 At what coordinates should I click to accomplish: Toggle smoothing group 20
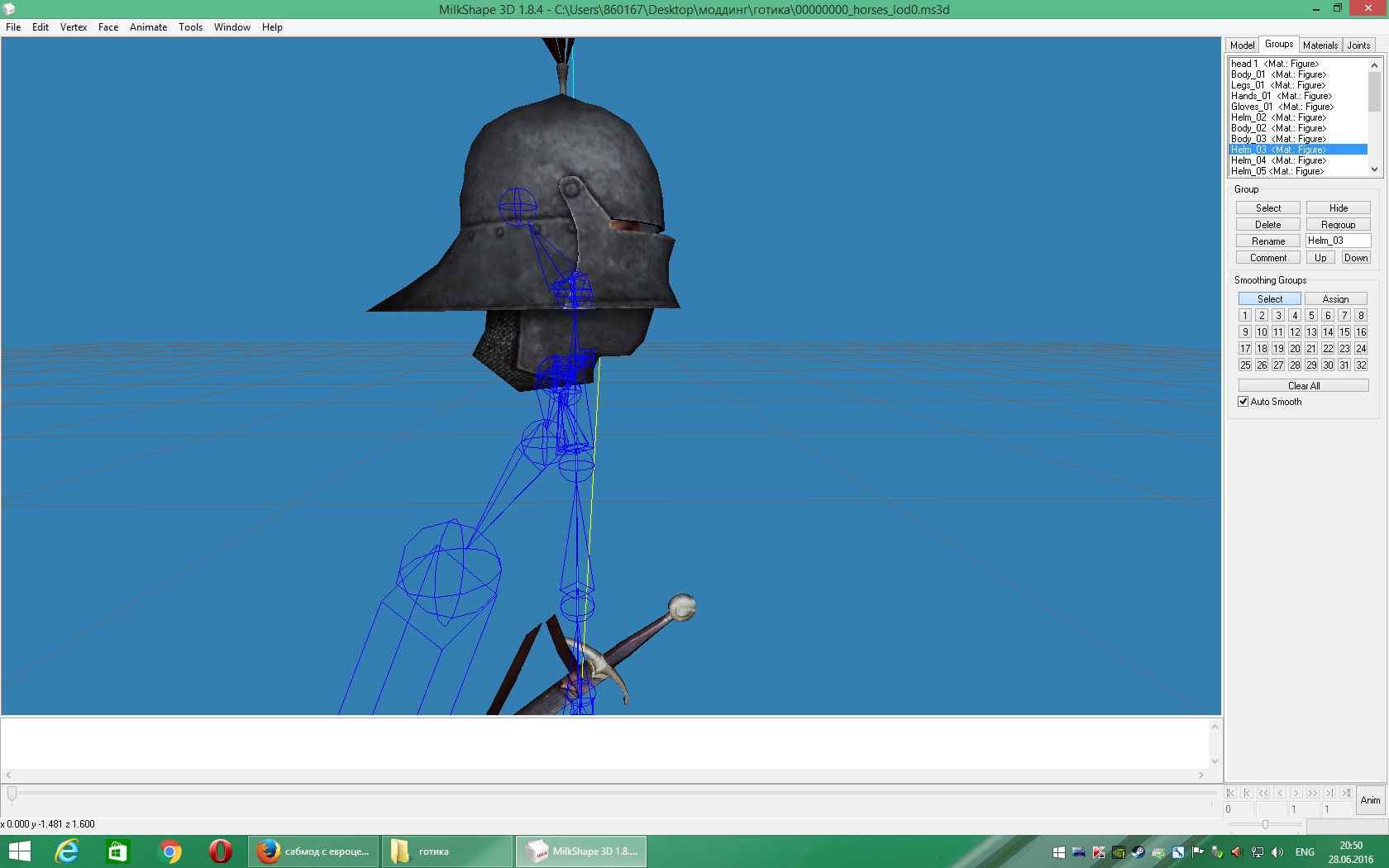1295,349
